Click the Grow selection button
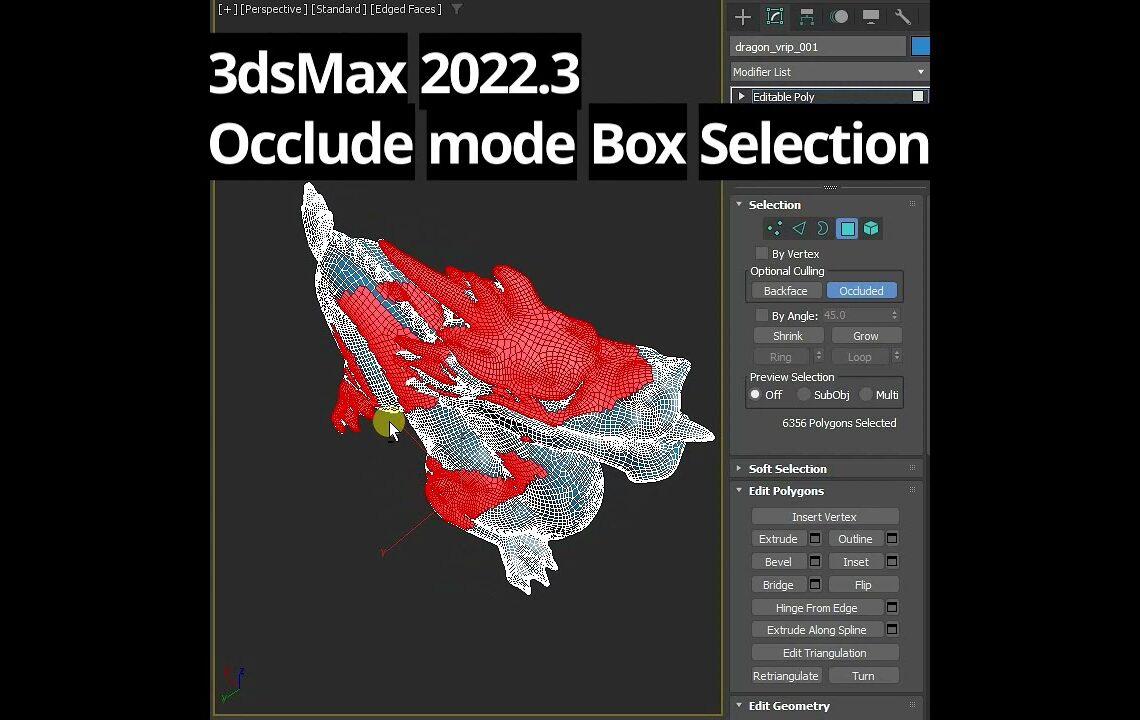Screen dimensions: 1140x720 coord(866,335)
